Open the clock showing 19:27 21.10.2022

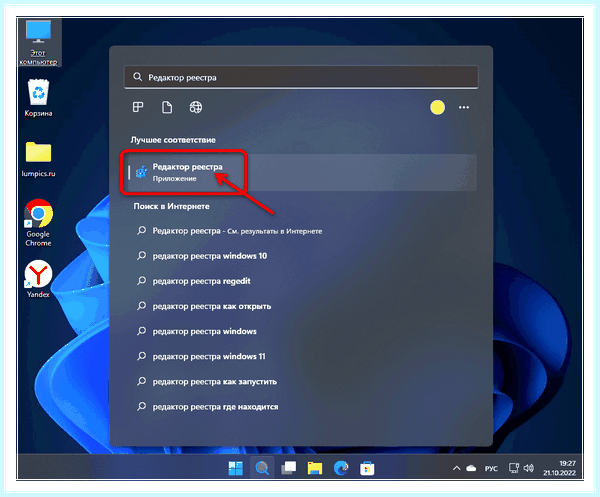coord(559,468)
